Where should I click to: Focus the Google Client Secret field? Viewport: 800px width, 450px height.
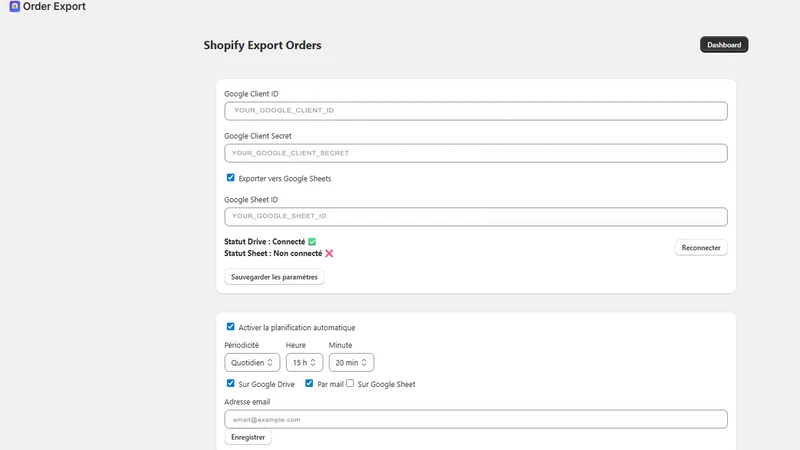pos(476,153)
